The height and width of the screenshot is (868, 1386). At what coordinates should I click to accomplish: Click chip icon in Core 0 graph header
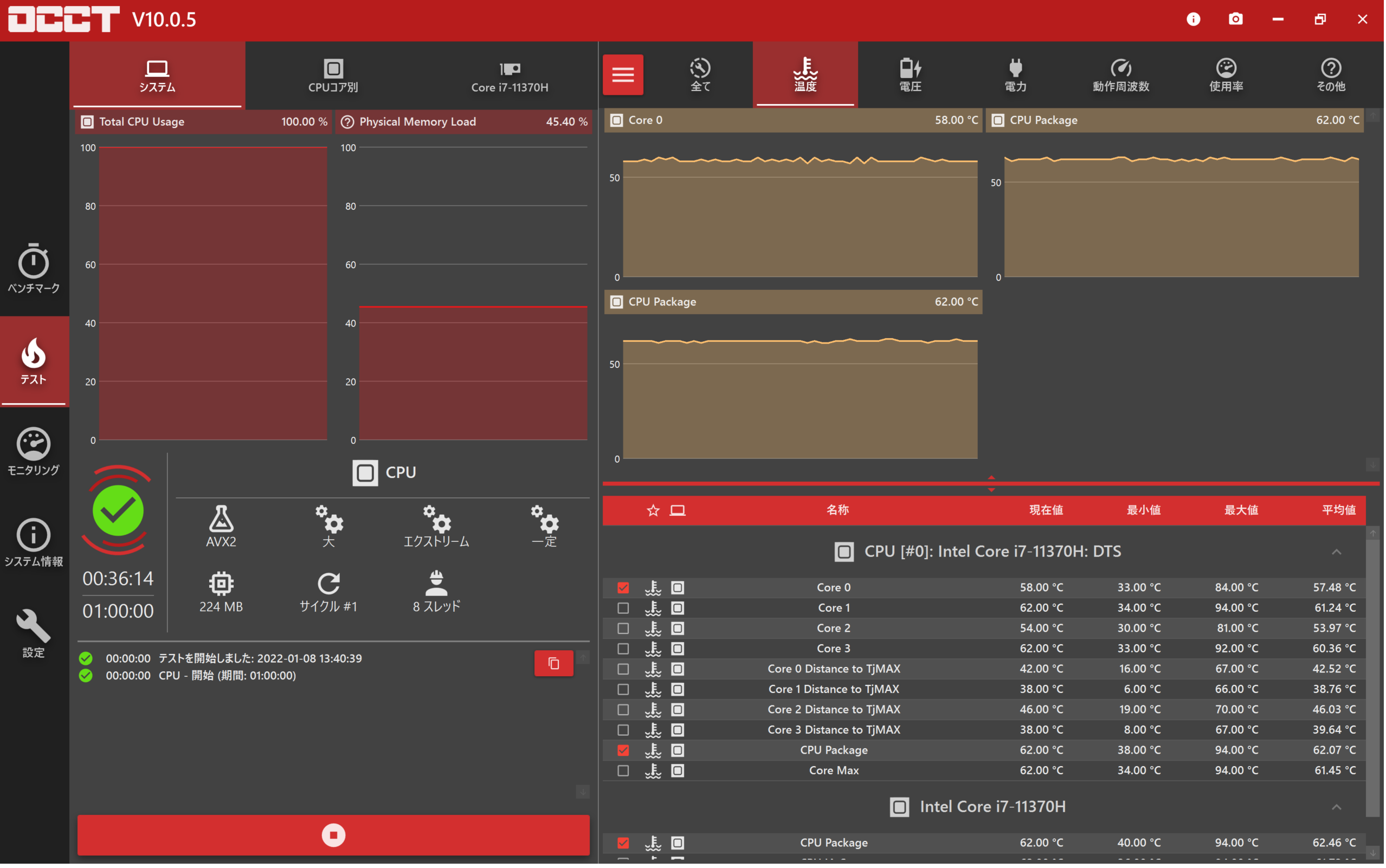617,120
